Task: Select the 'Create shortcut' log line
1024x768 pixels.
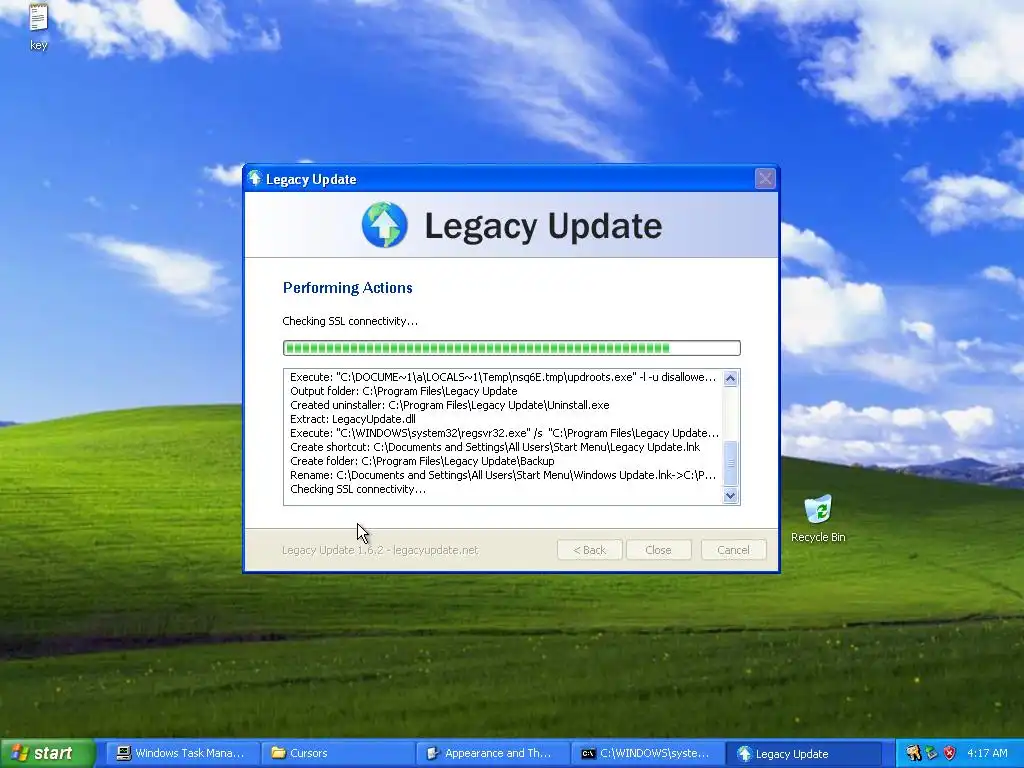Action: 495,447
